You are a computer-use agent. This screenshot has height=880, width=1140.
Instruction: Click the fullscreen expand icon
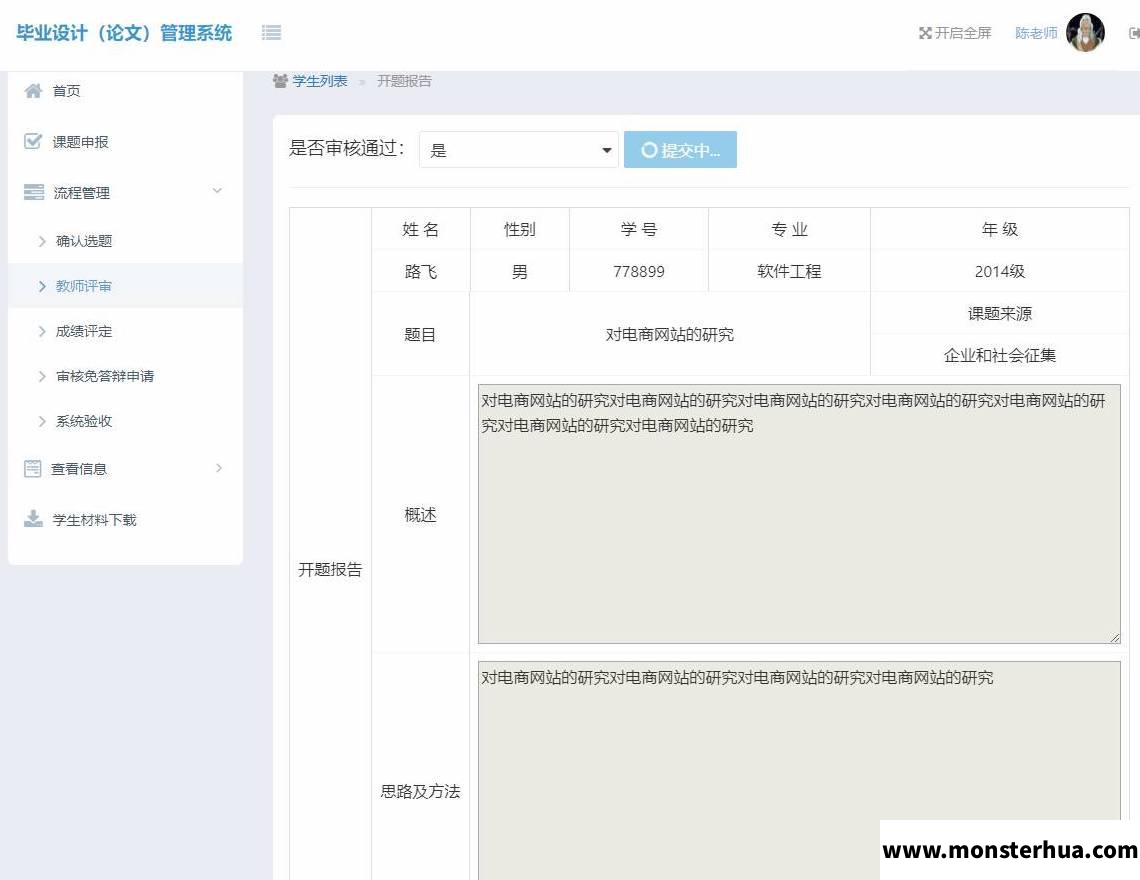[925, 33]
